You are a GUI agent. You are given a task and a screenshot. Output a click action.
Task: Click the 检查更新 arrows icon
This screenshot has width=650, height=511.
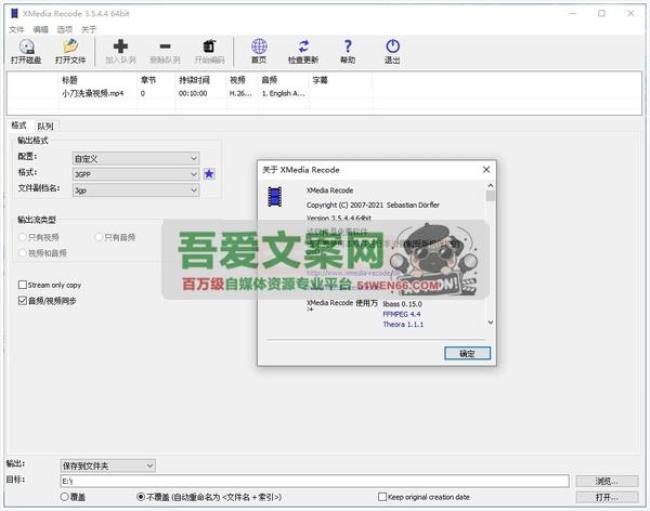coord(303,46)
